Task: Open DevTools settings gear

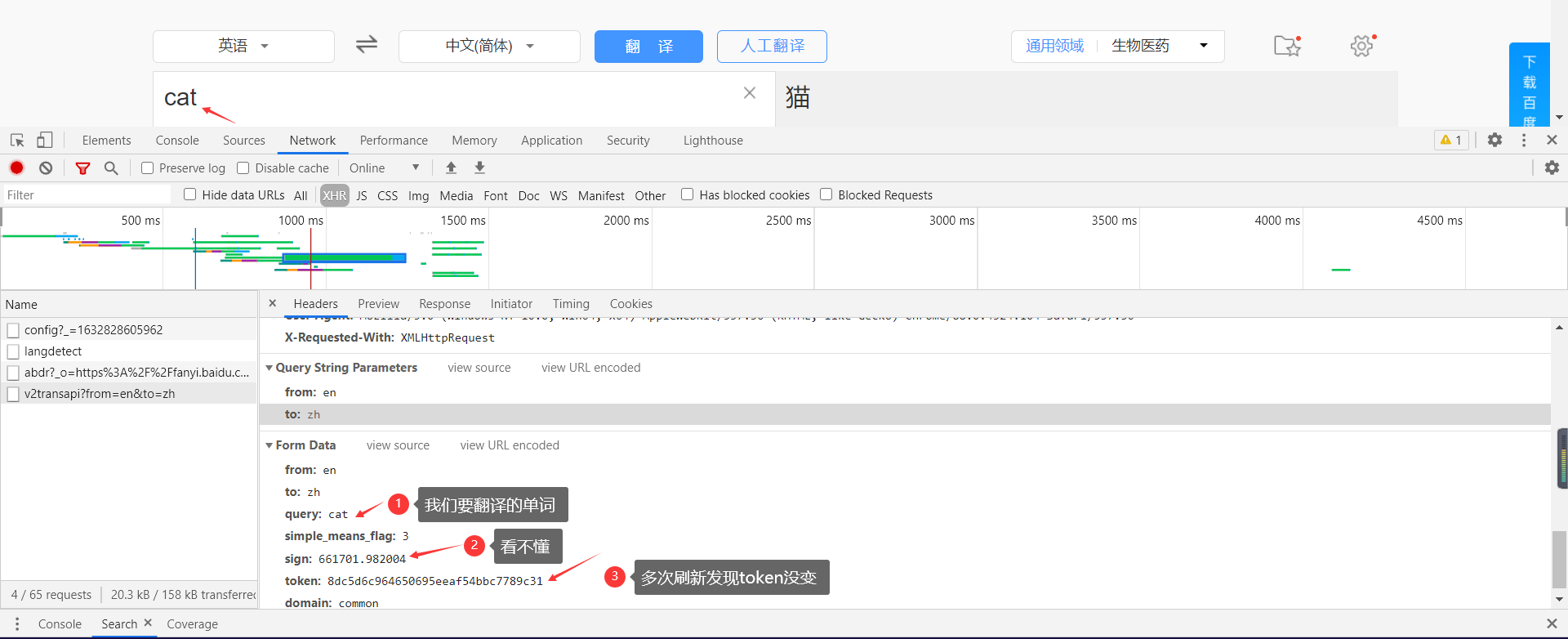Action: tap(1494, 140)
